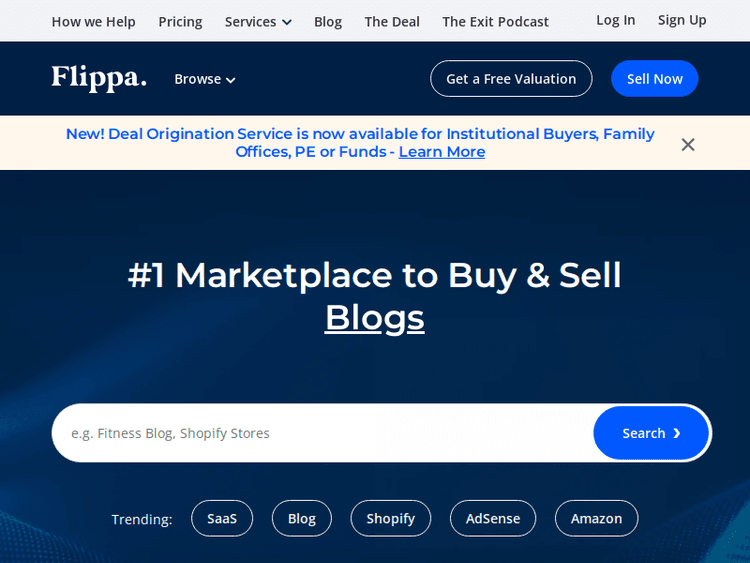
Task: Click Log In
Action: [x=615, y=20]
